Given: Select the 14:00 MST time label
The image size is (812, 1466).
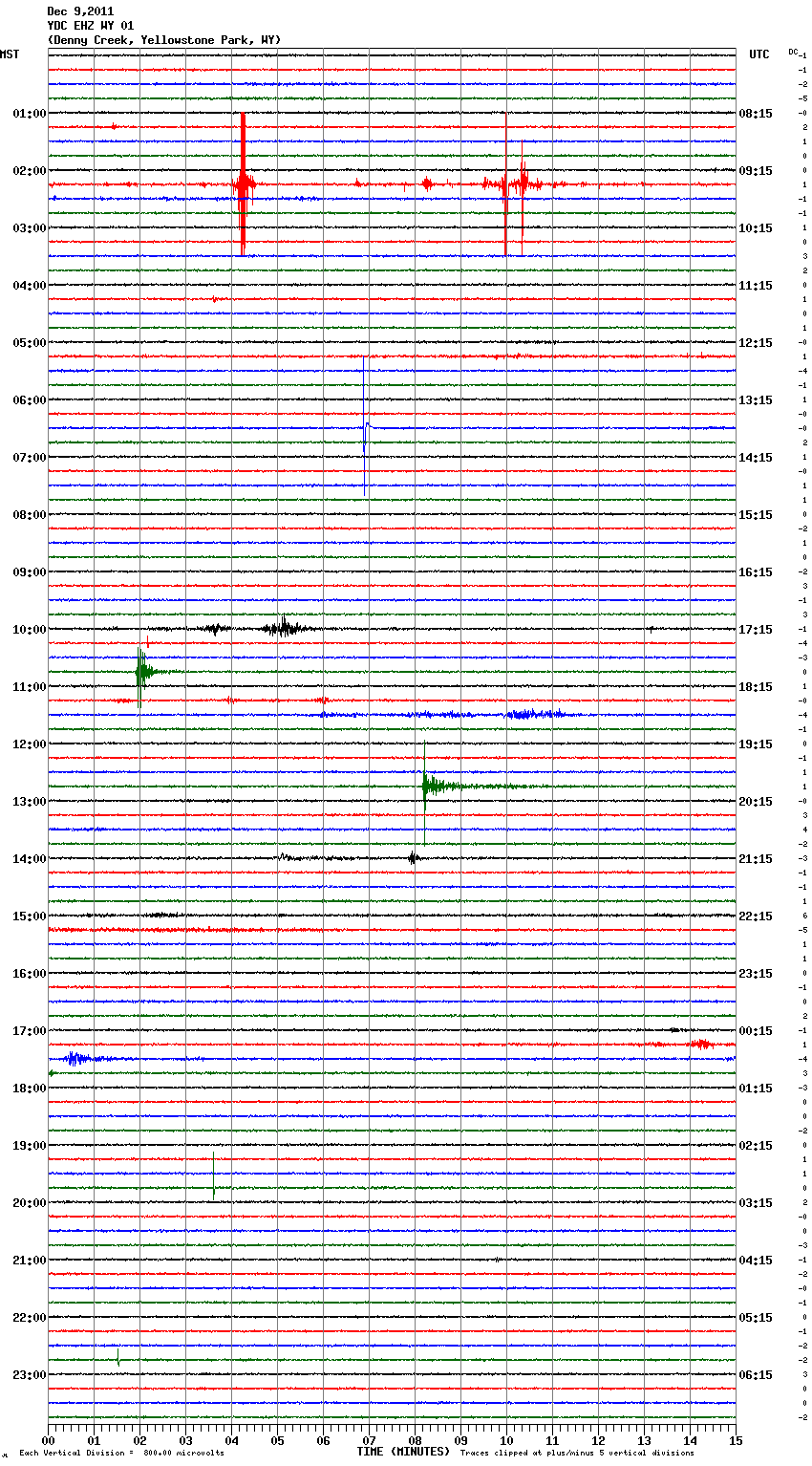Looking at the screenshot, I should pyautogui.click(x=30, y=859).
